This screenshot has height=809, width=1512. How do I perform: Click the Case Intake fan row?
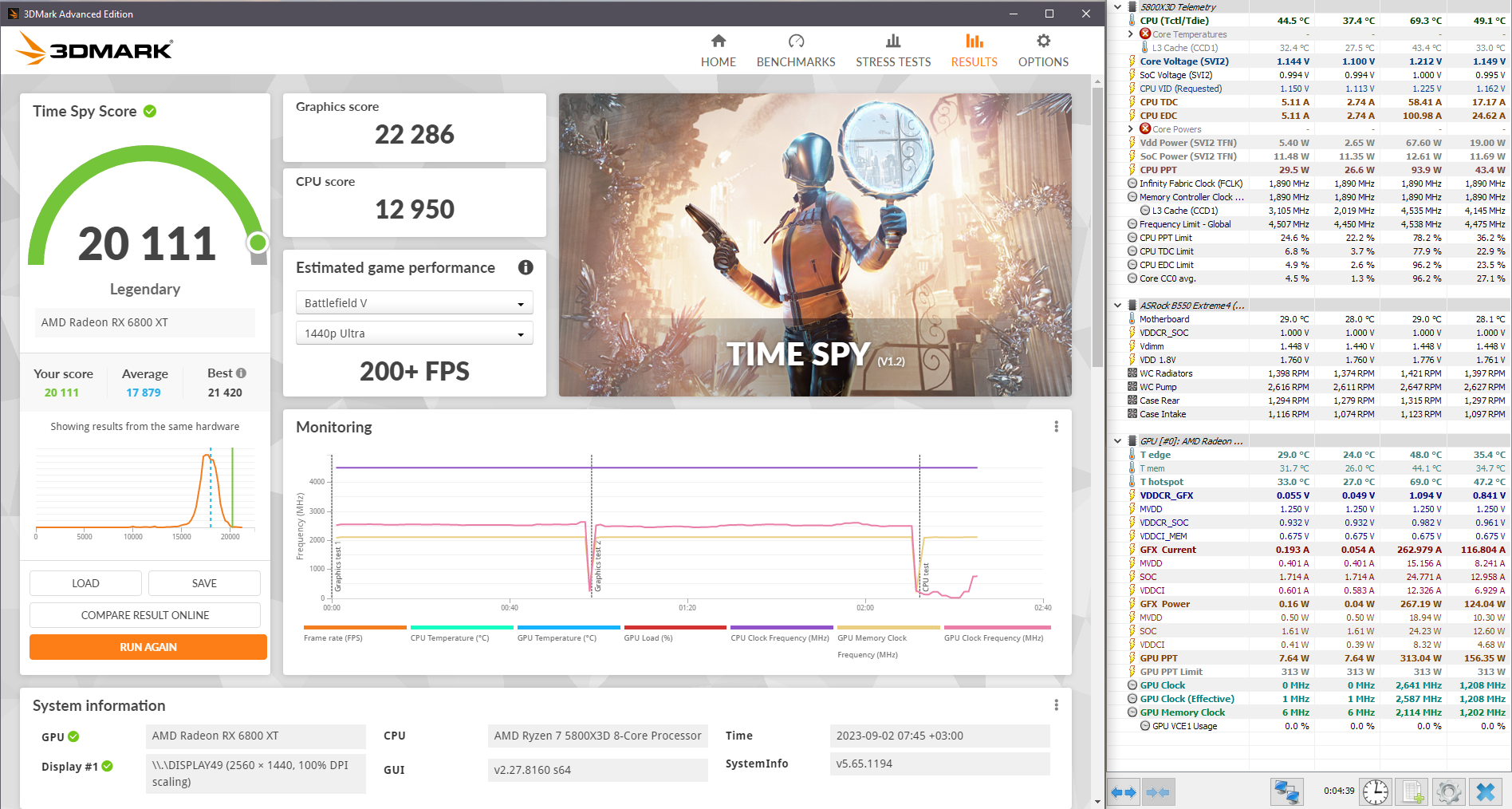[1309, 414]
